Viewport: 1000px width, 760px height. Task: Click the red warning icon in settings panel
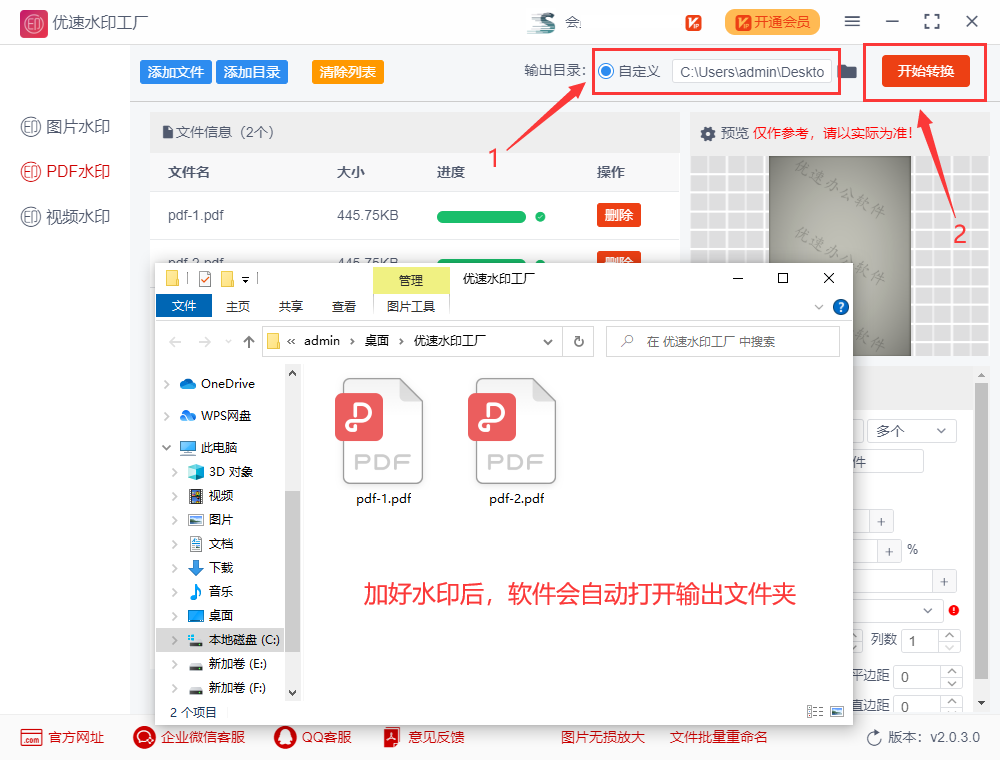[953, 610]
